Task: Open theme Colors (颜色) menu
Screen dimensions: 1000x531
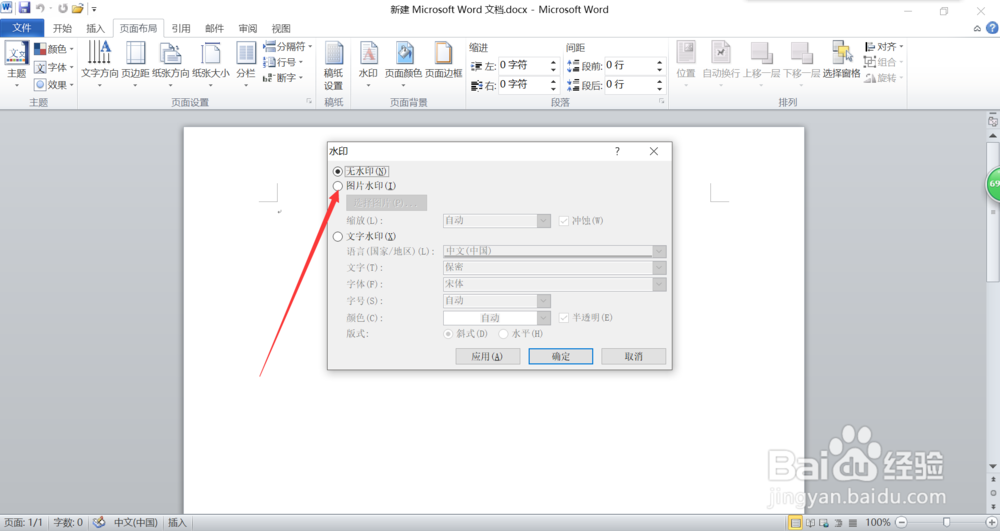Action: click(x=54, y=49)
